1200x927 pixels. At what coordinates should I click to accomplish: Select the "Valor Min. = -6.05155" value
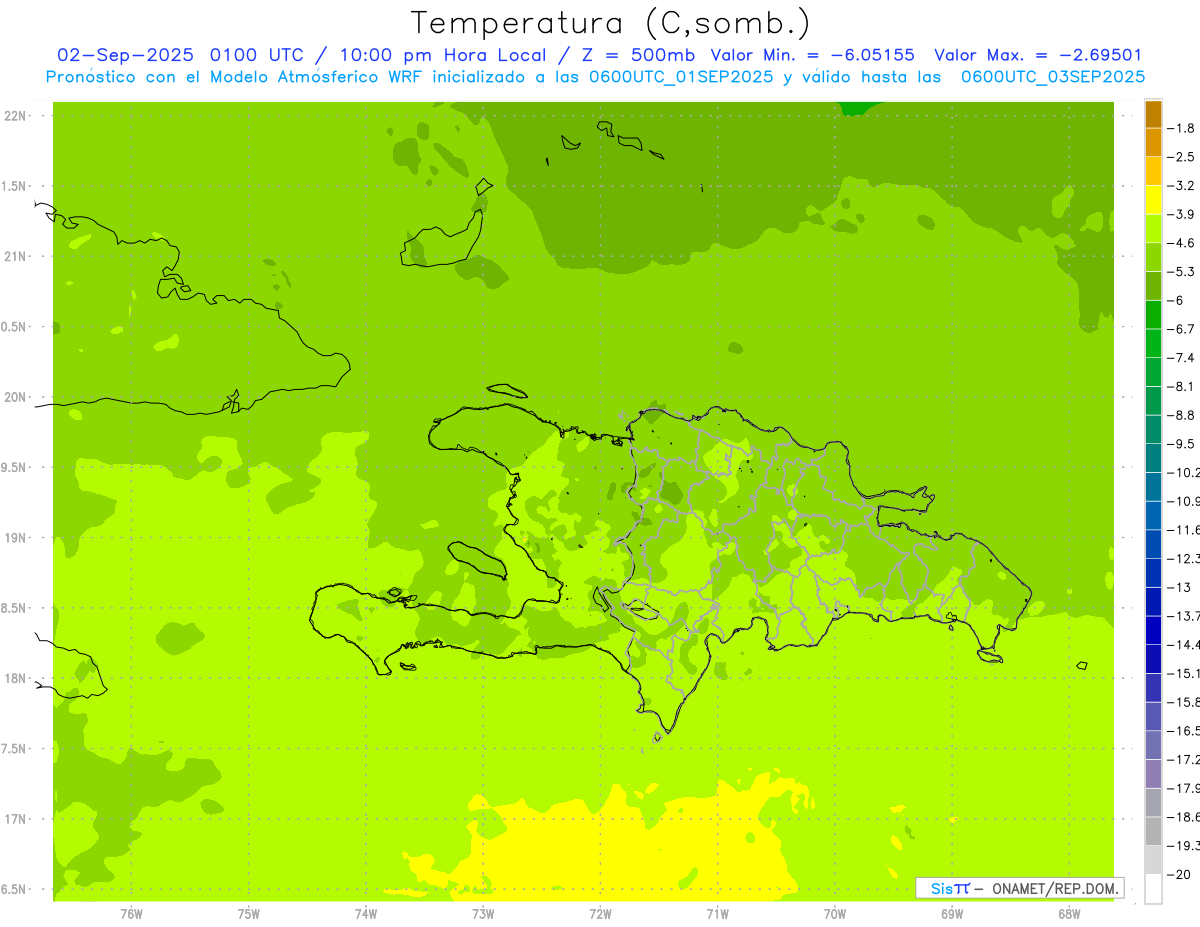pyautogui.click(x=812, y=55)
